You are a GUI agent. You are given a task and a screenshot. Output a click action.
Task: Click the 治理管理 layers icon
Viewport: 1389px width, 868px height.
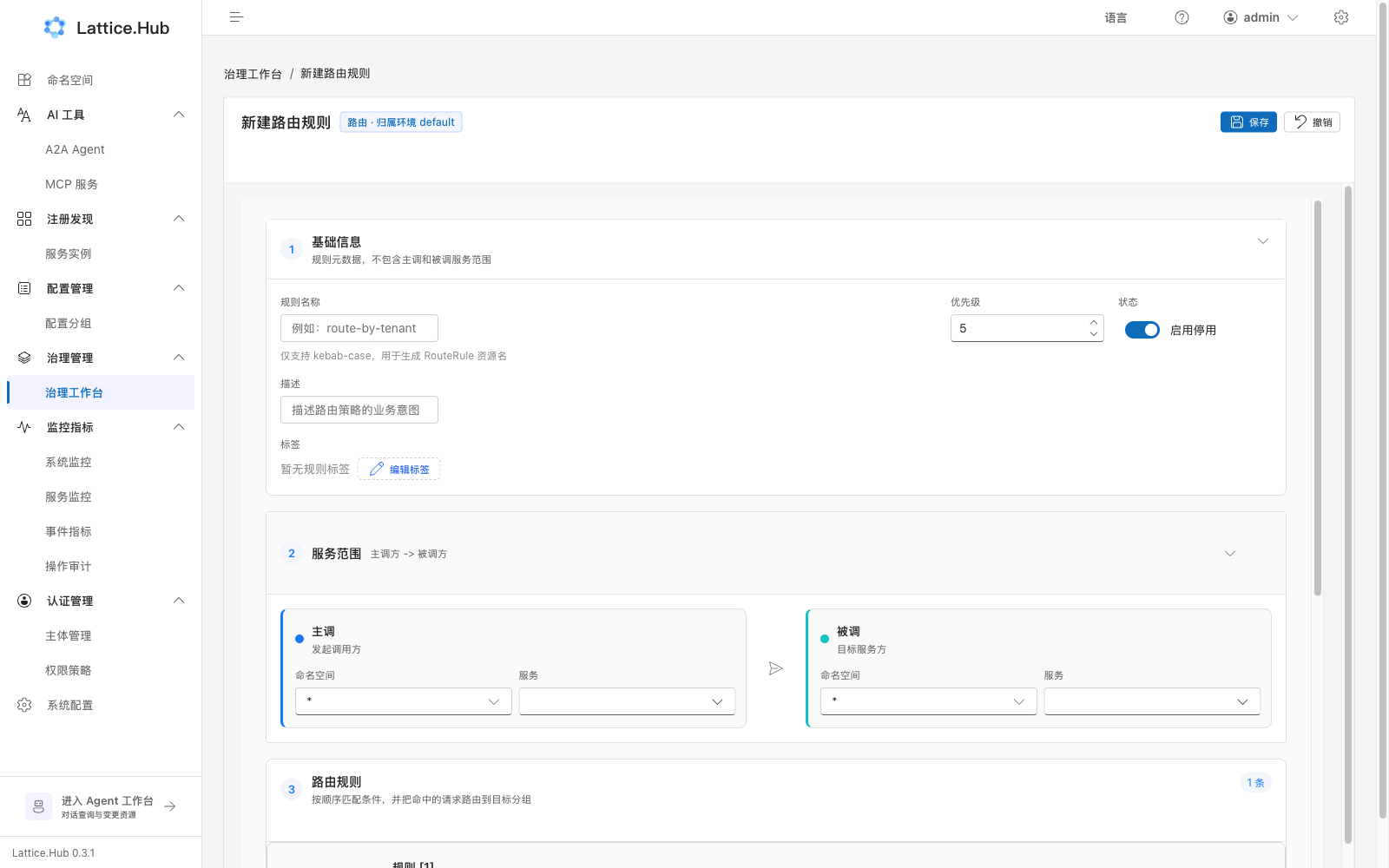(24, 358)
